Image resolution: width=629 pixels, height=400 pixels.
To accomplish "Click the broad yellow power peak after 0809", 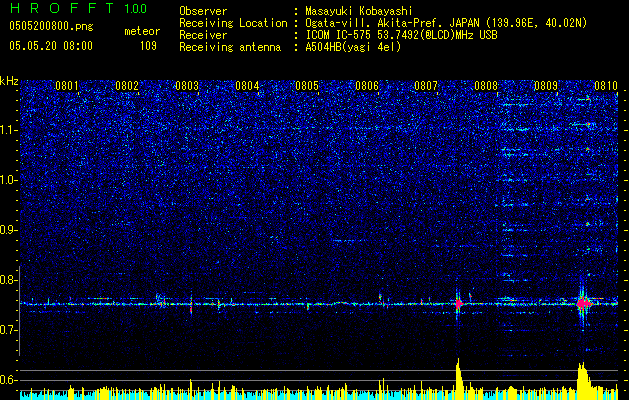I will point(583,381).
